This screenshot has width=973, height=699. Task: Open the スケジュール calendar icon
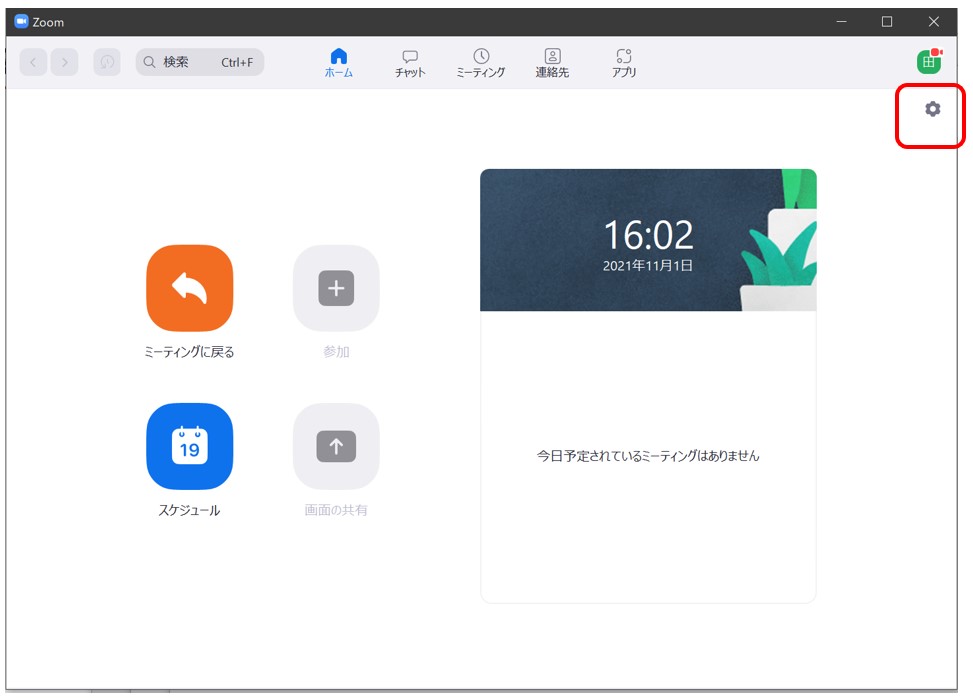(189, 446)
